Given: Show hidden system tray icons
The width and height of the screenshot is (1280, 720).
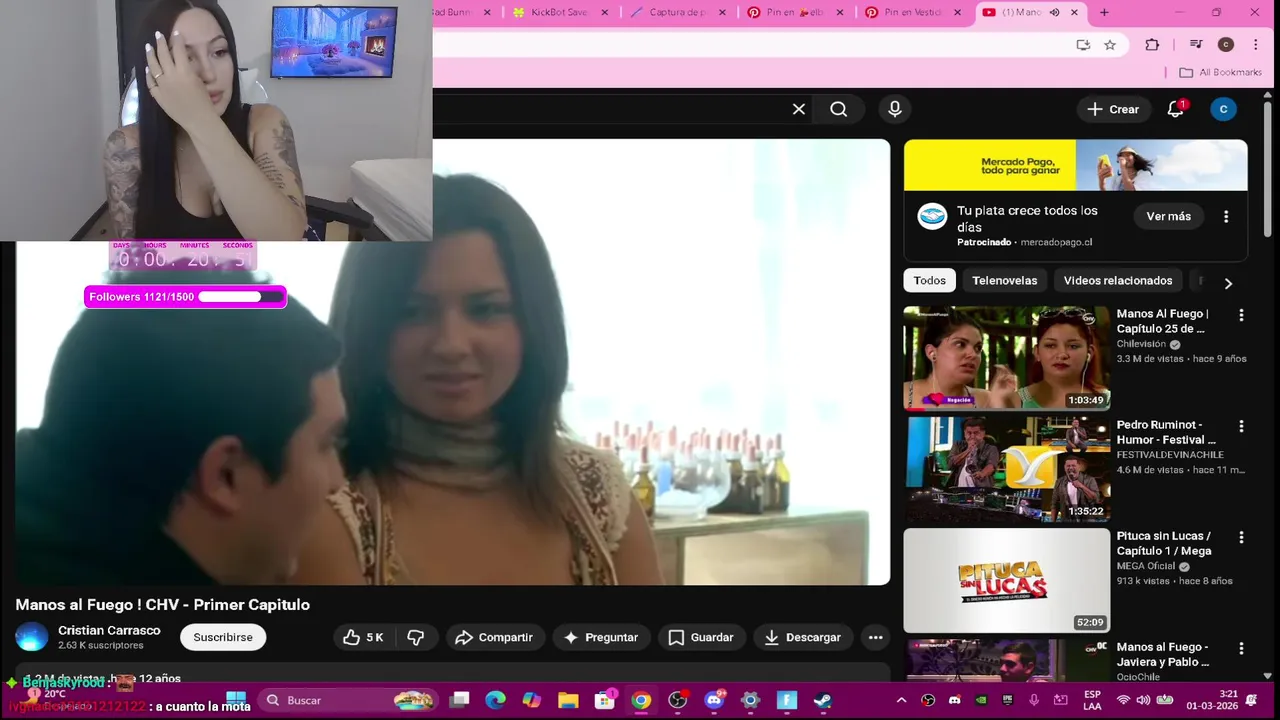Looking at the screenshot, I should (901, 700).
